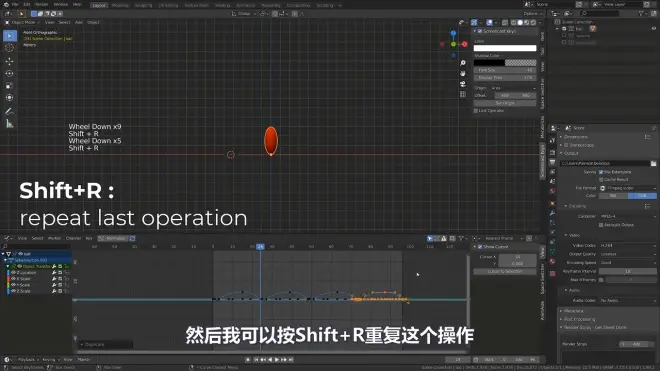Open the Layout workspace tab

(99, 5)
